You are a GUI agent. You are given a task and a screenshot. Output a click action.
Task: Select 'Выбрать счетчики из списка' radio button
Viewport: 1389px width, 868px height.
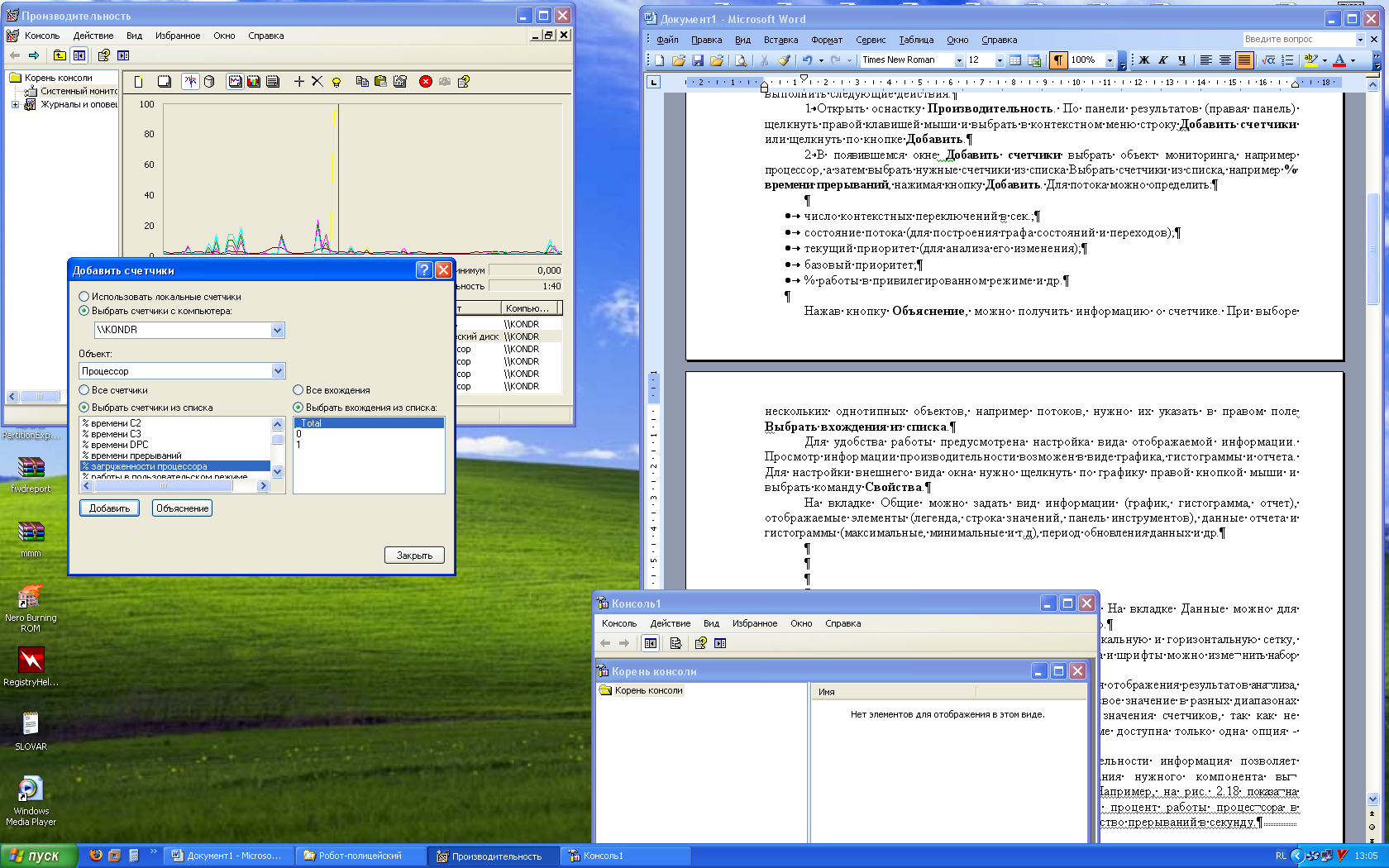(x=84, y=408)
